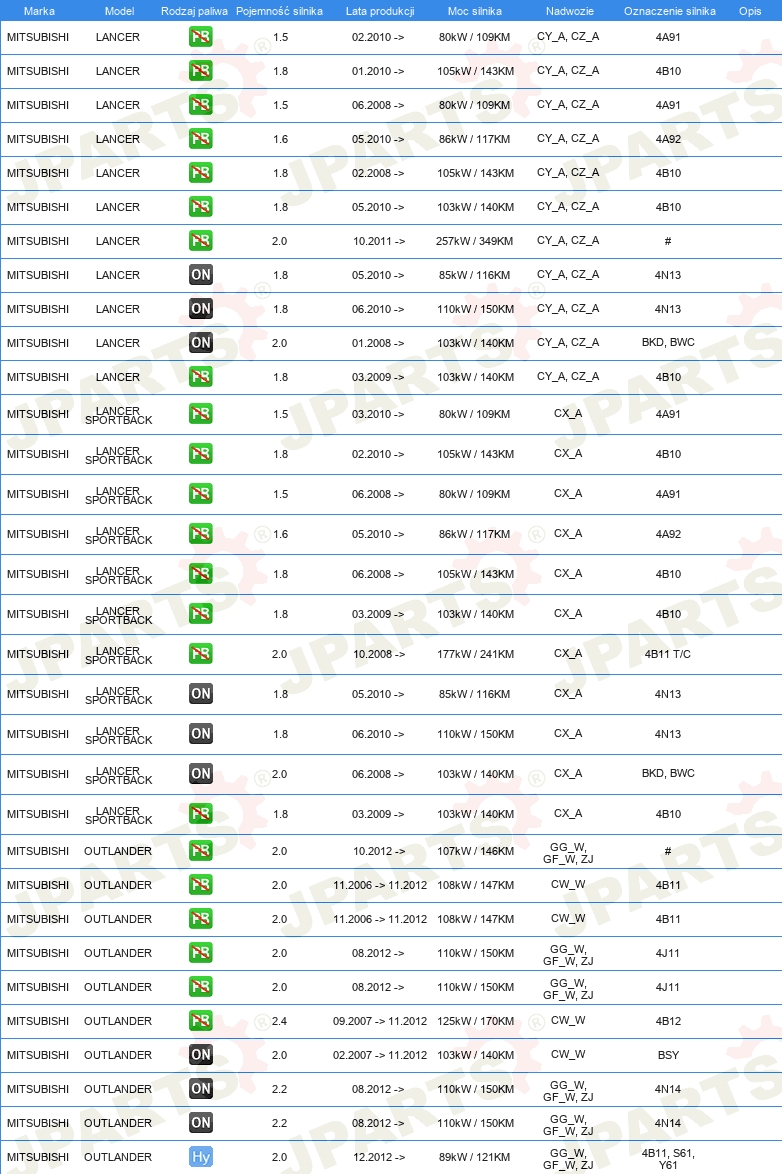Image resolution: width=782 pixels, height=1174 pixels.
Task: Click petrol icon in Lancer Sportback 177kW row
Action: coord(200,654)
